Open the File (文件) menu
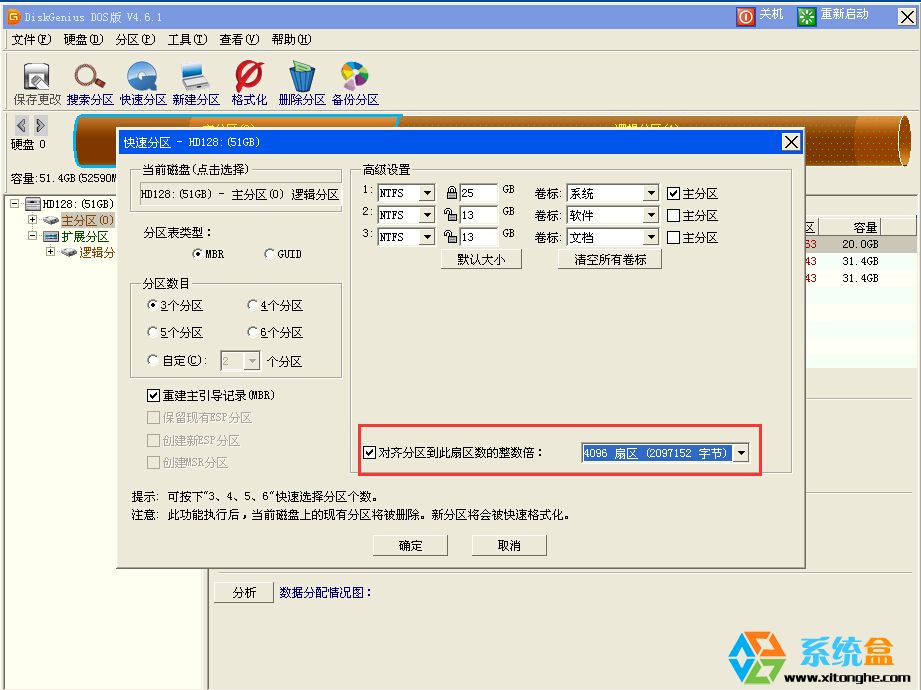Image resolution: width=921 pixels, height=690 pixels. tap(31, 39)
